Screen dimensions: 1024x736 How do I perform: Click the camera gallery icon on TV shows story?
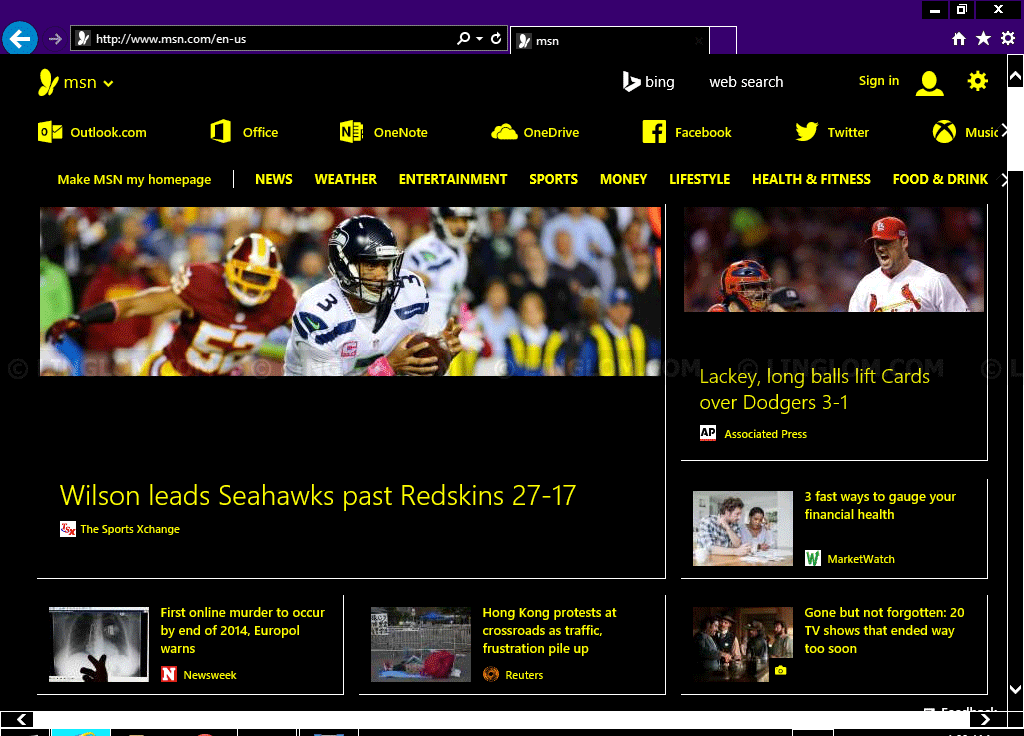tap(780, 671)
